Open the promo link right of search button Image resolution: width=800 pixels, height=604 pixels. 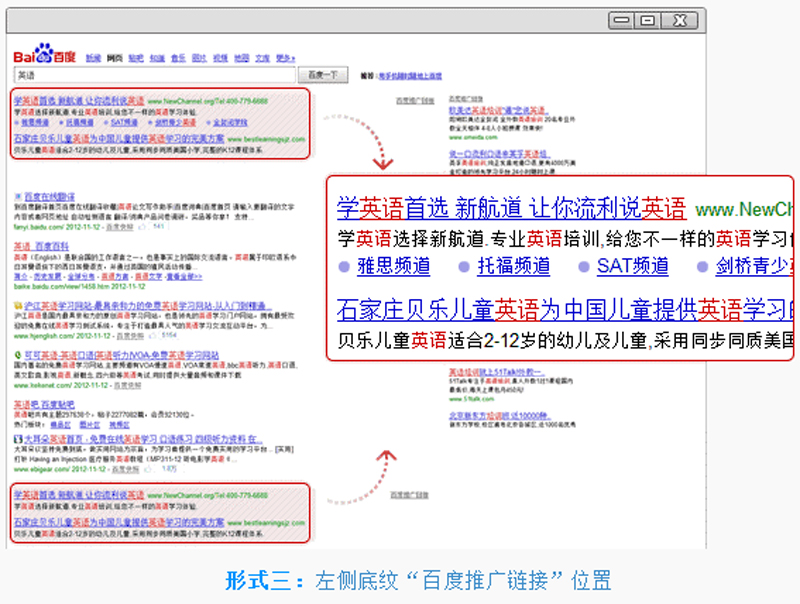tap(410, 76)
